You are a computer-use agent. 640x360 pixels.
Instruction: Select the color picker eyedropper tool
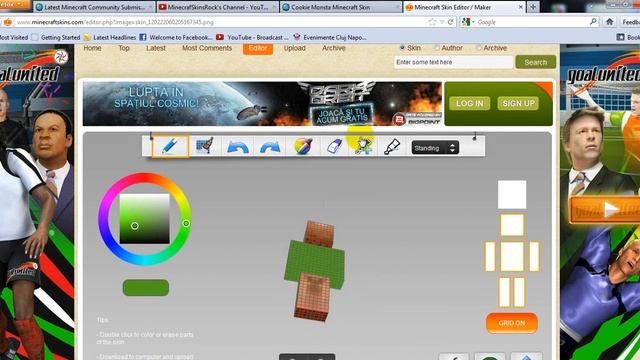coord(303,146)
